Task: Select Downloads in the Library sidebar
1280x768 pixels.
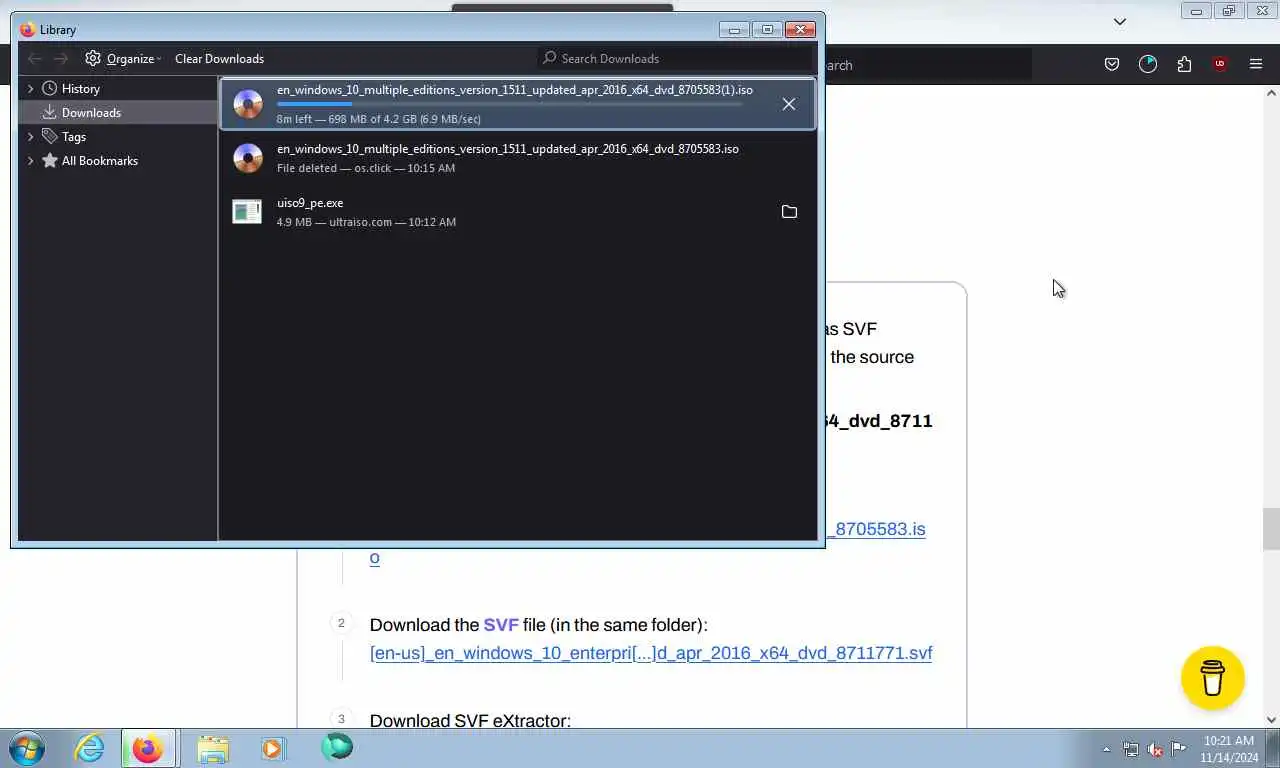Action: pyautogui.click(x=90, y=113)
